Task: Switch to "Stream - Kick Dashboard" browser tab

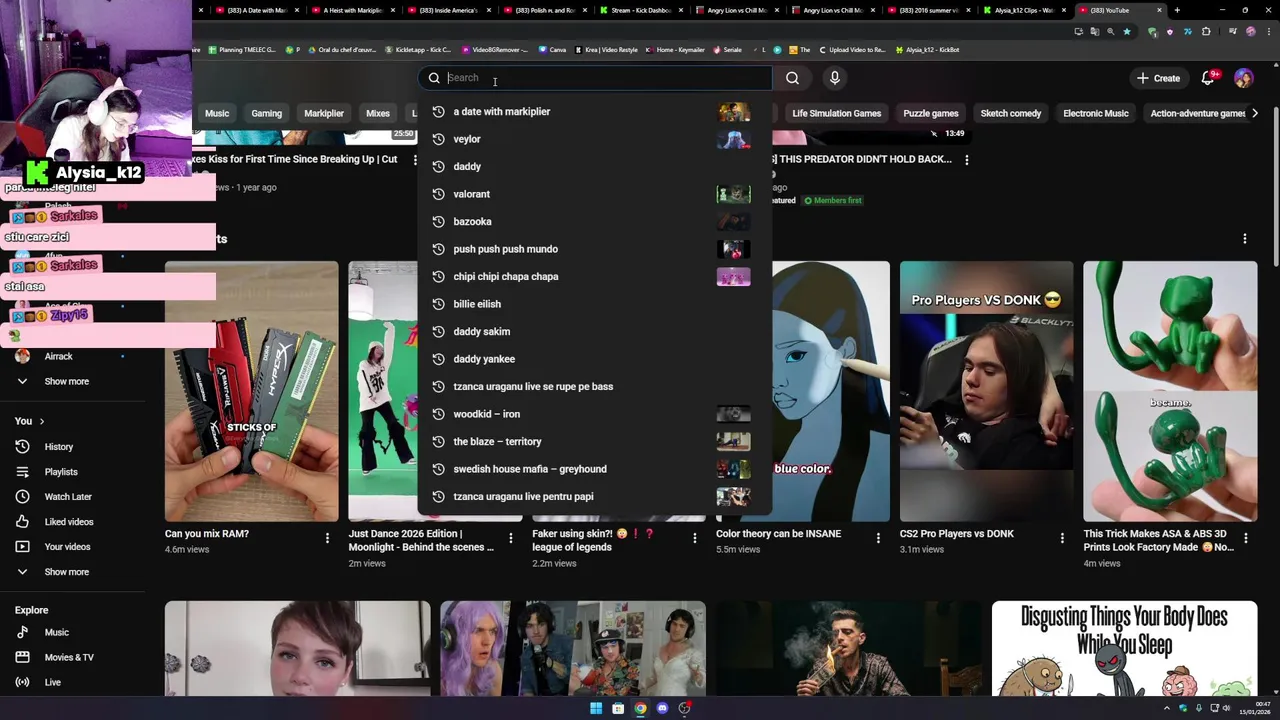Action: (640, 10)
